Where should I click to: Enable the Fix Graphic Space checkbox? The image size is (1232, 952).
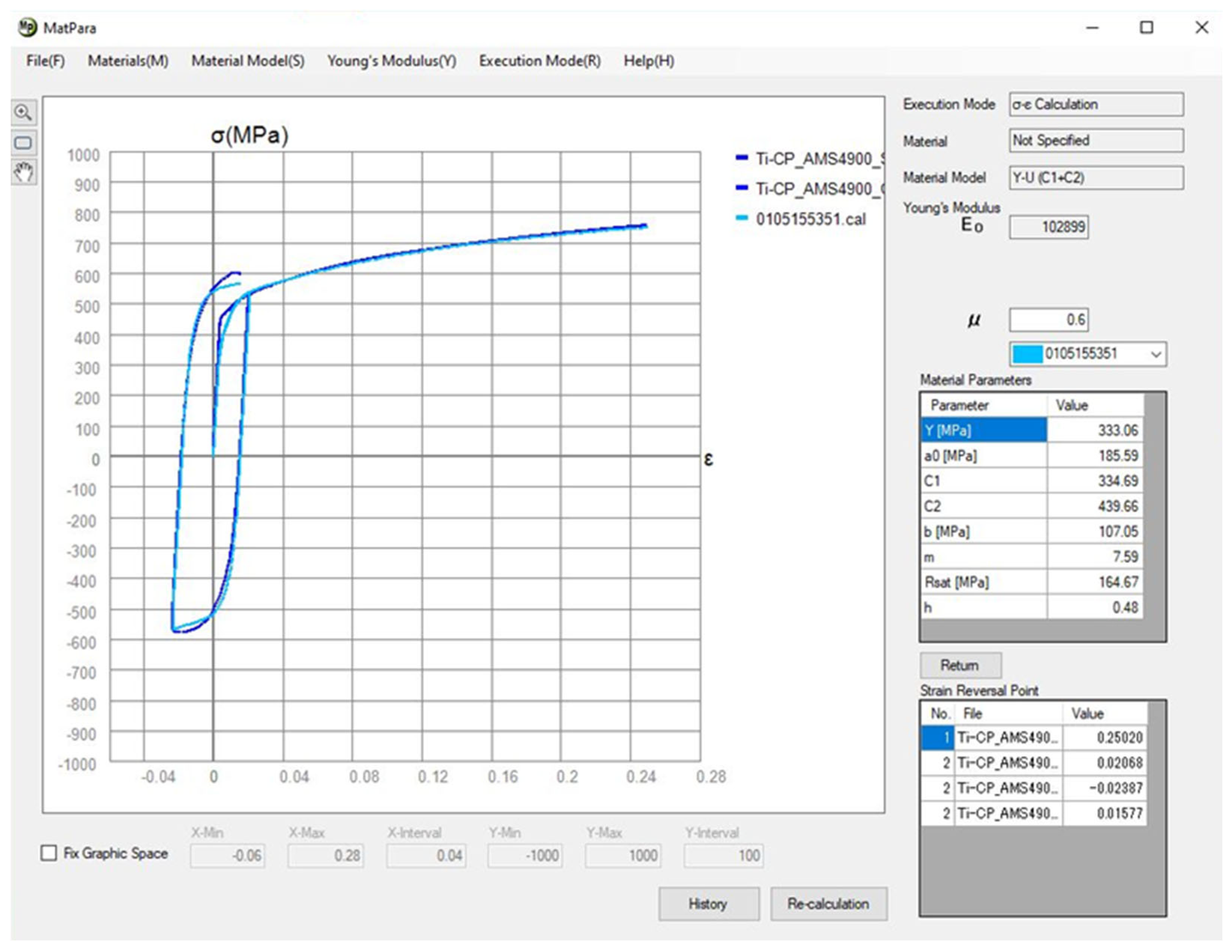click(49, 853)
